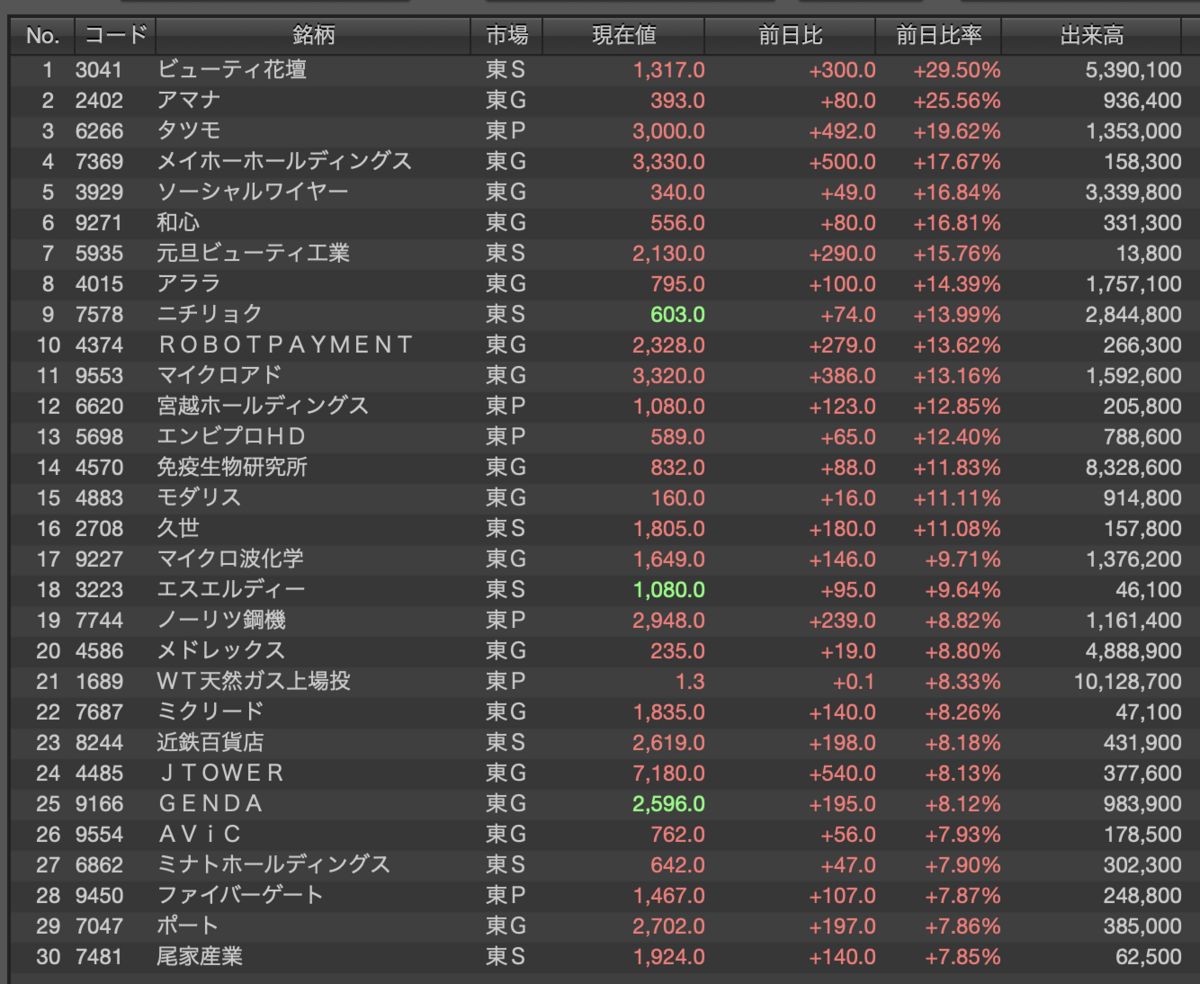
Task: Sort by the No. column header
Action: [42, 36]
